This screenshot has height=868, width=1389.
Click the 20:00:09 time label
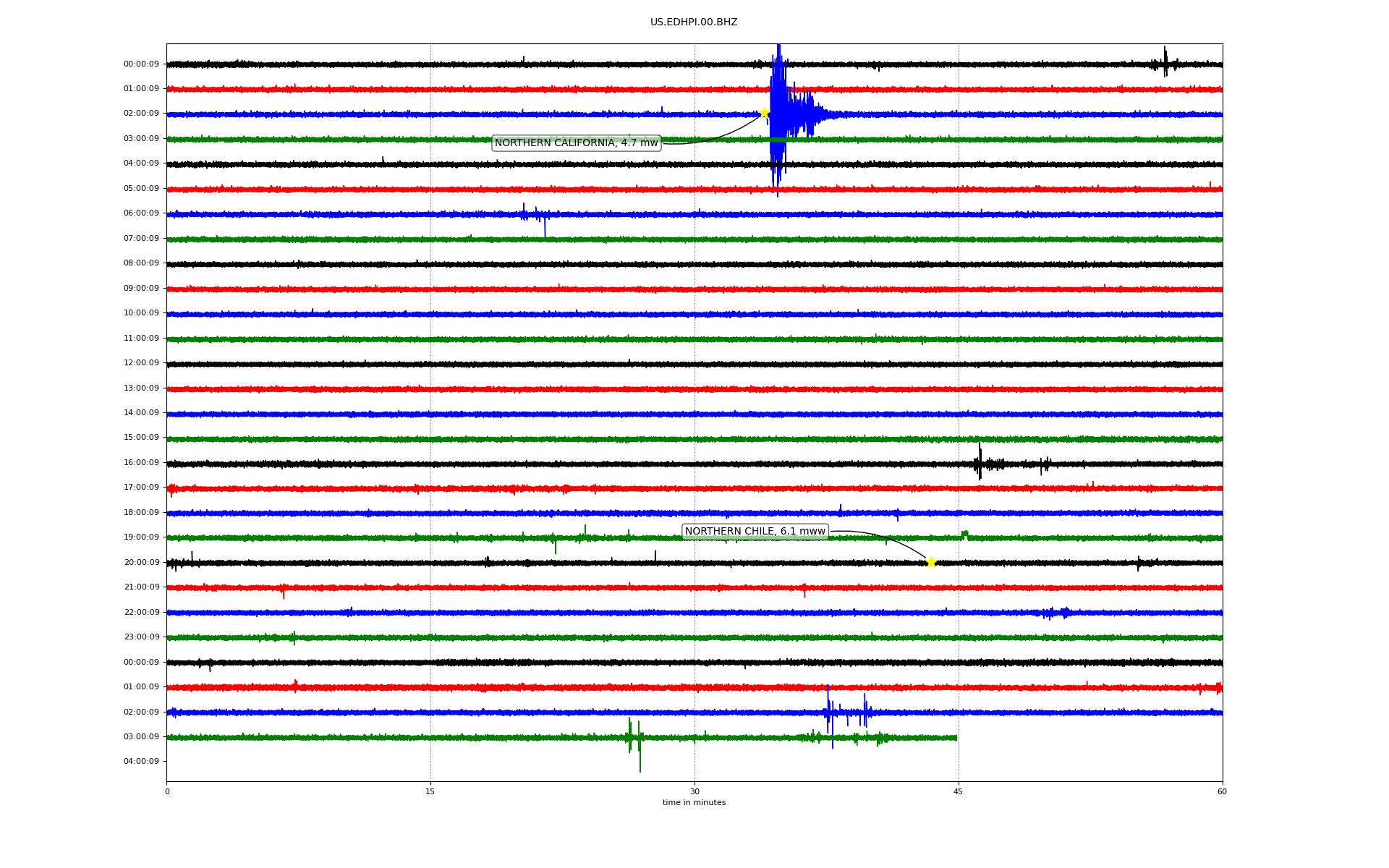(141, 563)
